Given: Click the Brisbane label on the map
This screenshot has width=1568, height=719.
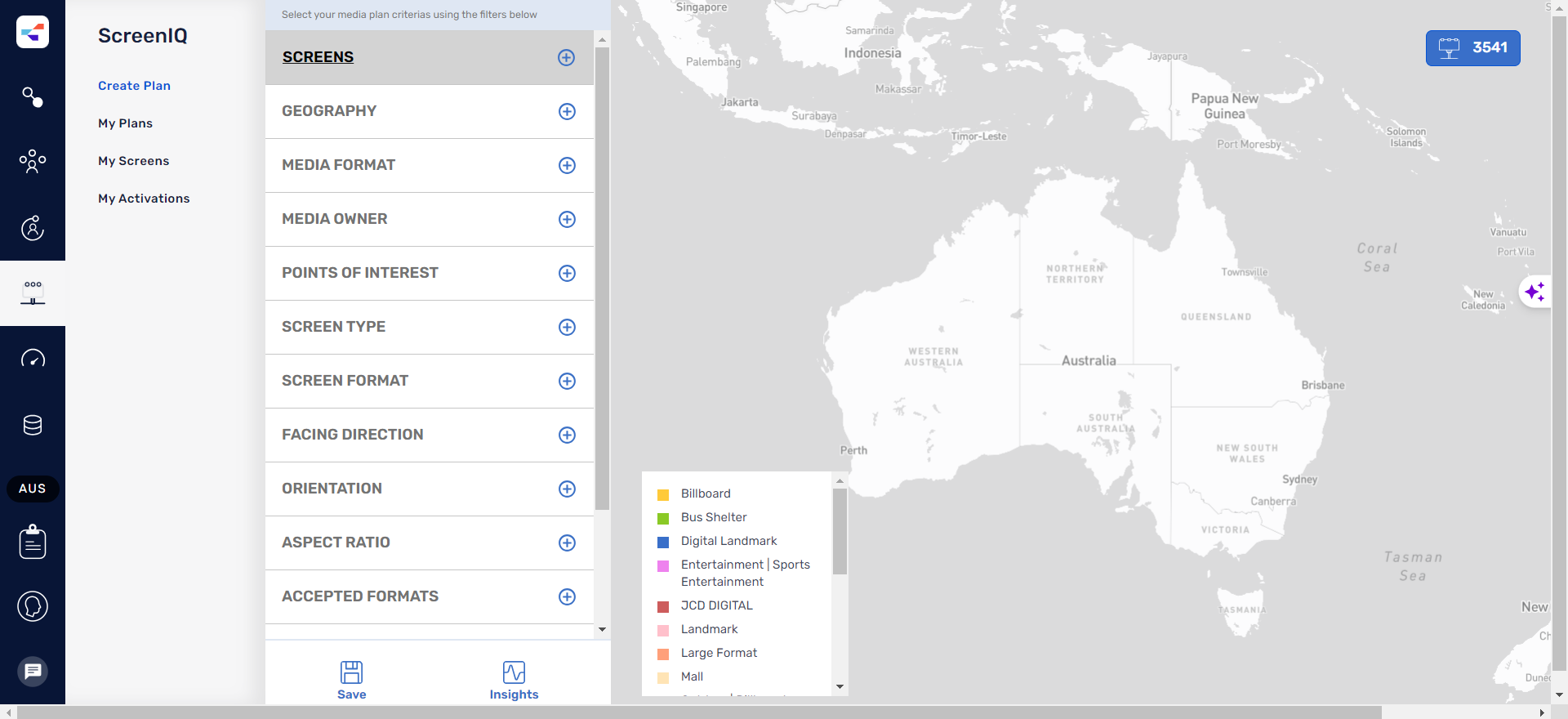Looking at the screenshot, I should [x=1322, y=385].
